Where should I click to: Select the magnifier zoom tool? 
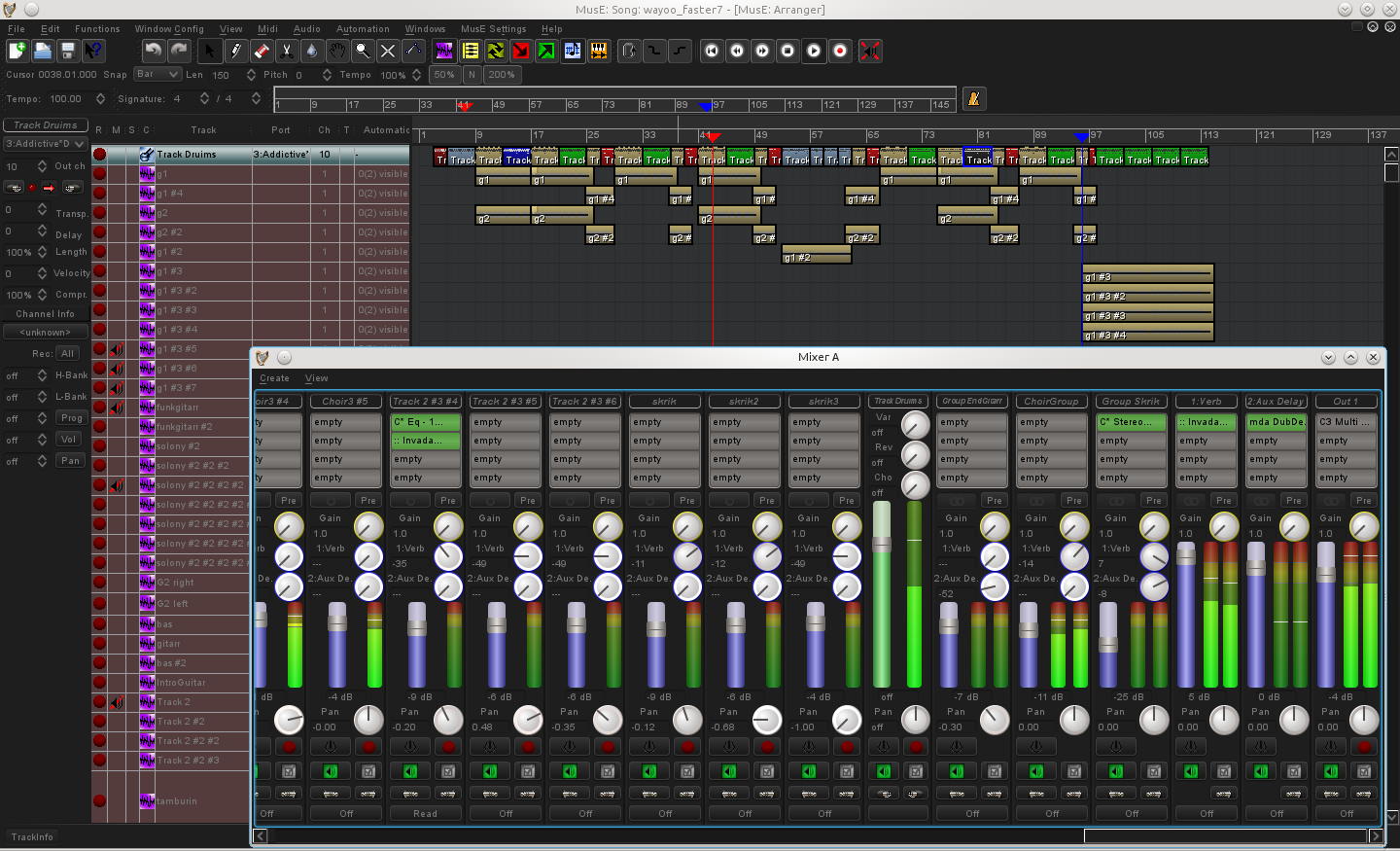pyautogui.click(x=362, y=51)
